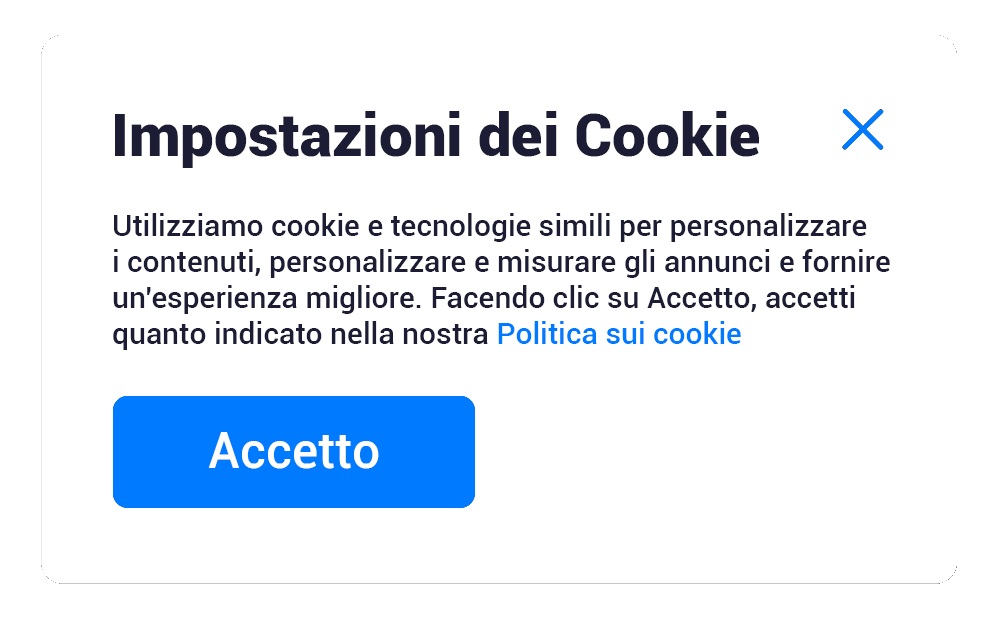Click the cross icon to close the banner
The image size is (1000, 625).
[x=862, y=129]
